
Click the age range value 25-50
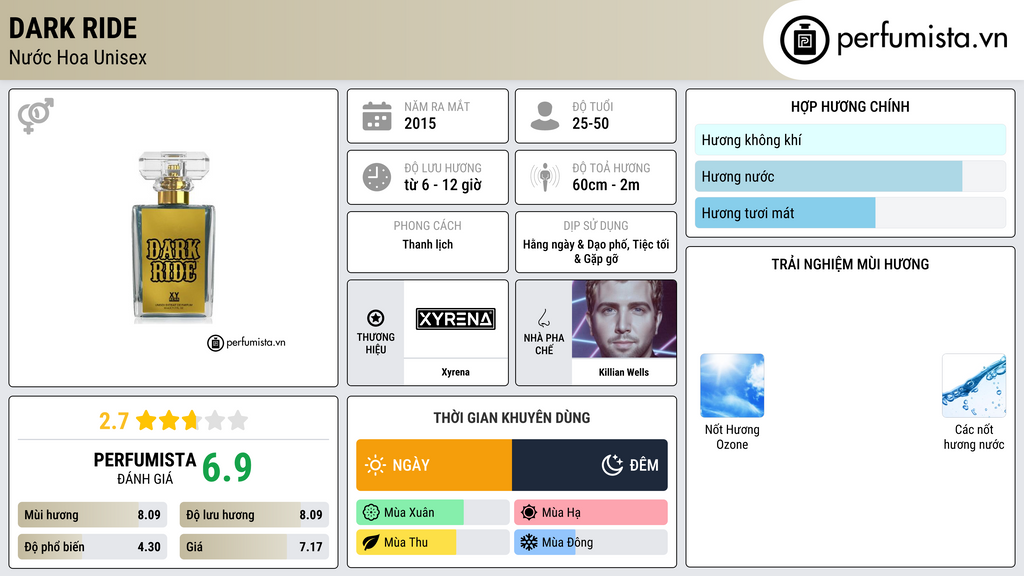point(590,123)
